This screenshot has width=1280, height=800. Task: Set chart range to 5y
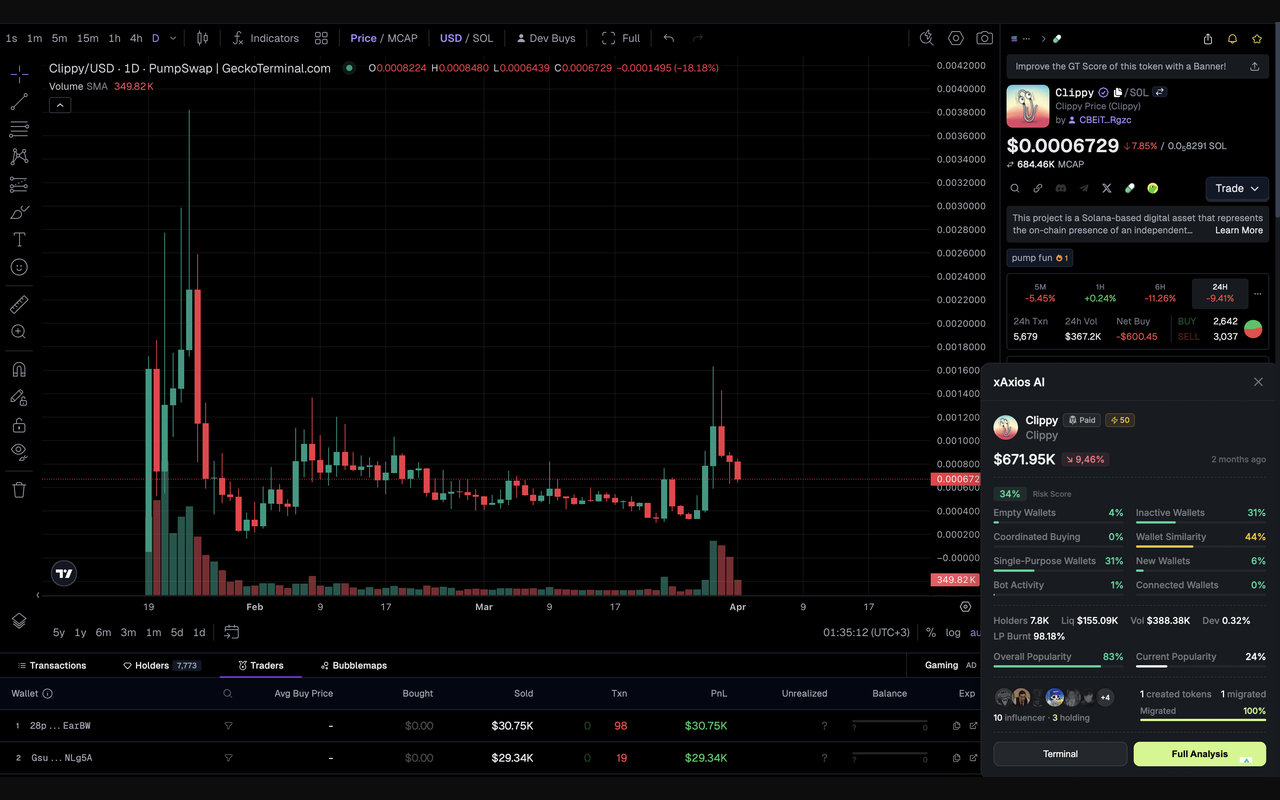tap(59, 632)
